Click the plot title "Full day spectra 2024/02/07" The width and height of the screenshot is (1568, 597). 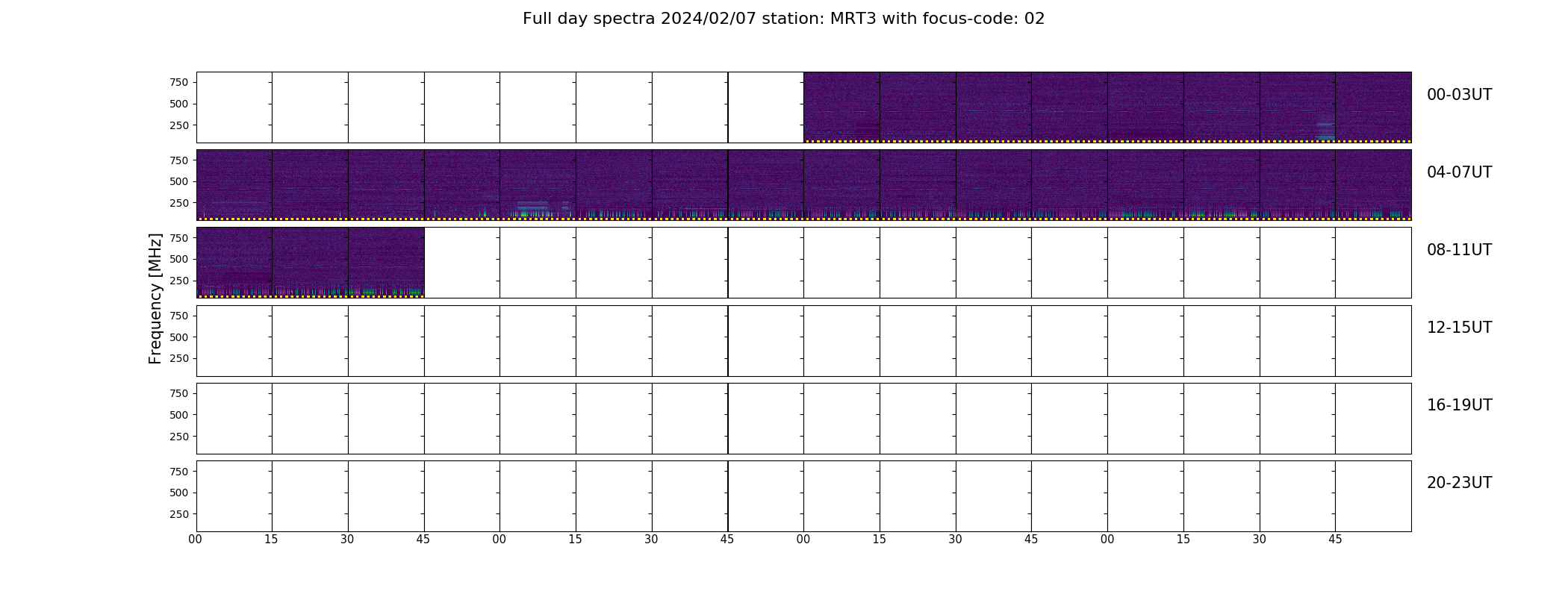[x=639, y=19]
